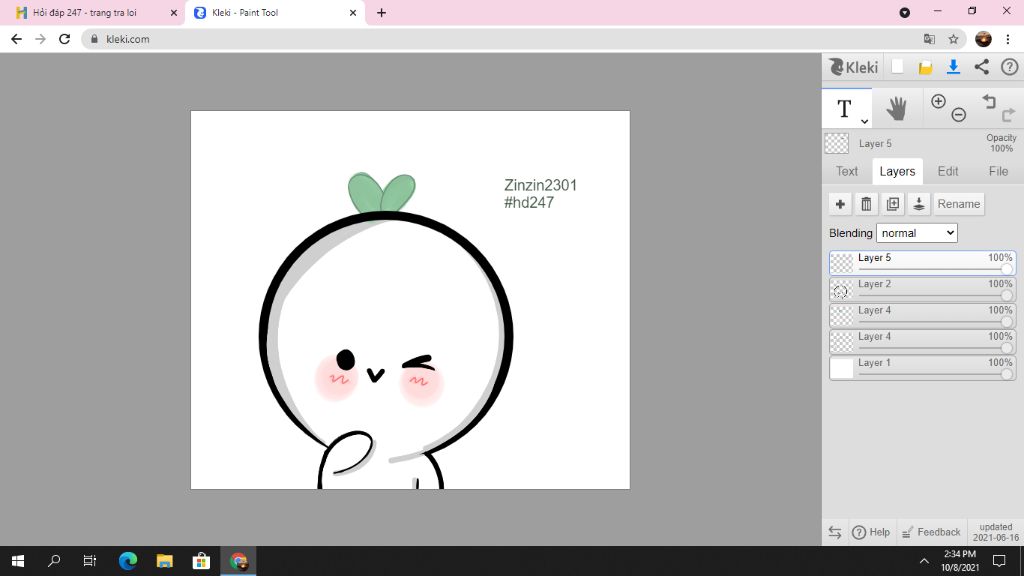
Task: Reload the kleki.com page
Action: 64,39
